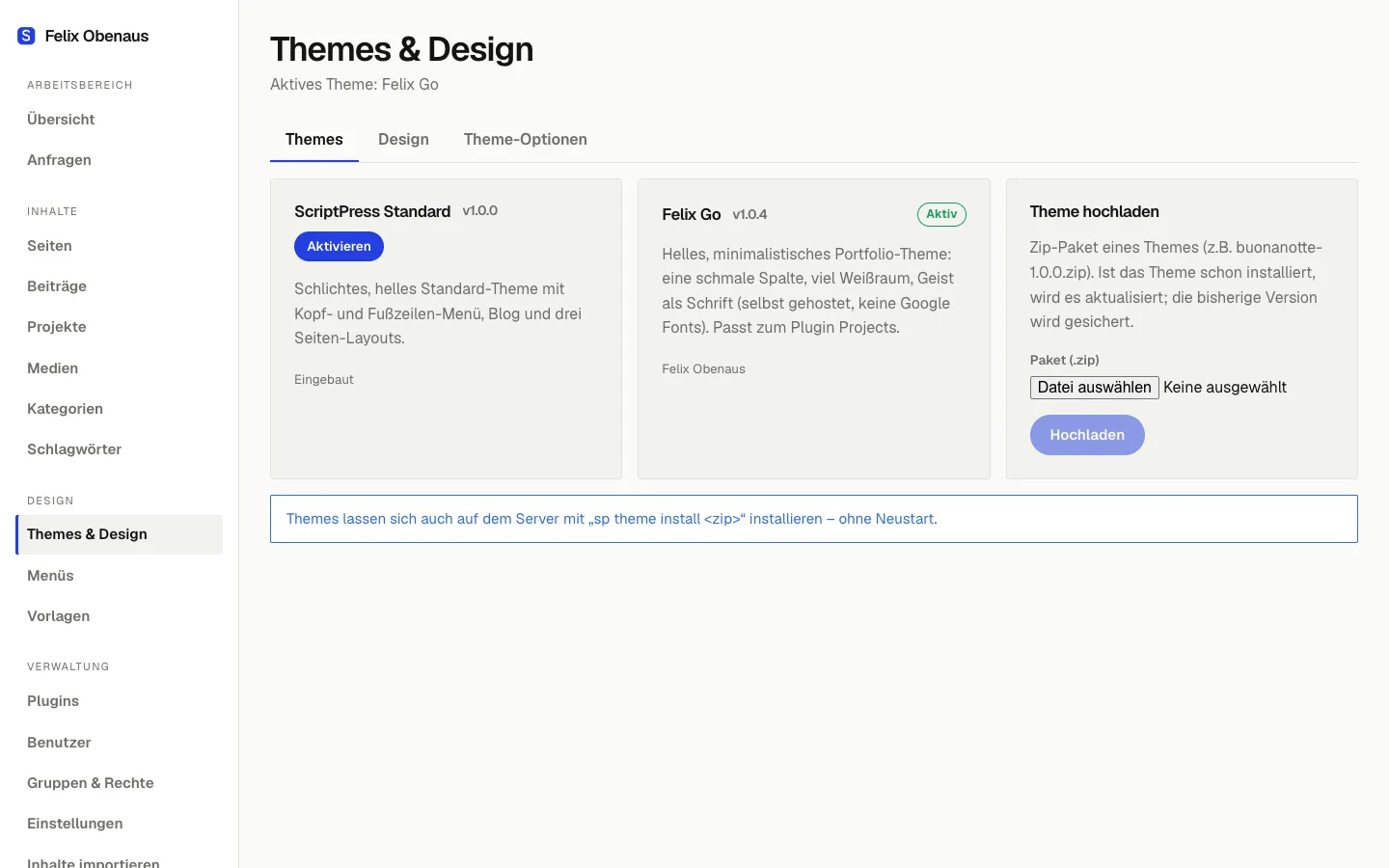Open Gruppen & Rechte
Screen dimensions: 1389x868
coord(119,783)
